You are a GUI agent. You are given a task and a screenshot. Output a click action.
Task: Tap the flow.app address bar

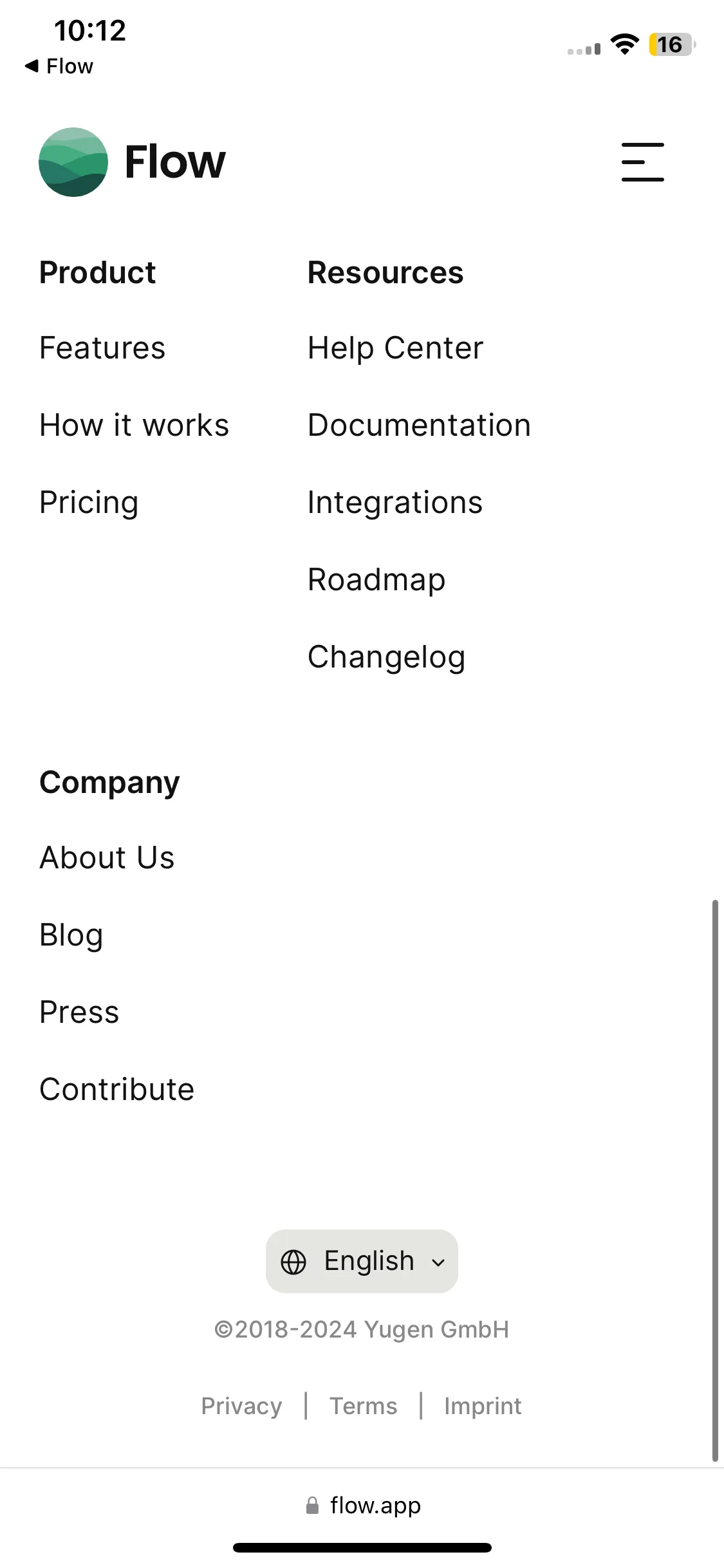tap(362, 1506)
